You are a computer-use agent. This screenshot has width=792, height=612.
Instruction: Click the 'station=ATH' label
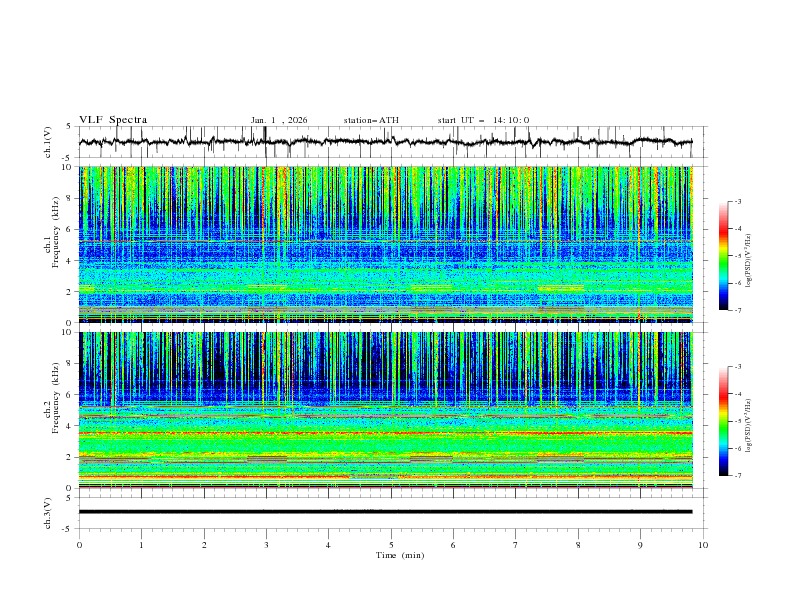coord(371,120)
